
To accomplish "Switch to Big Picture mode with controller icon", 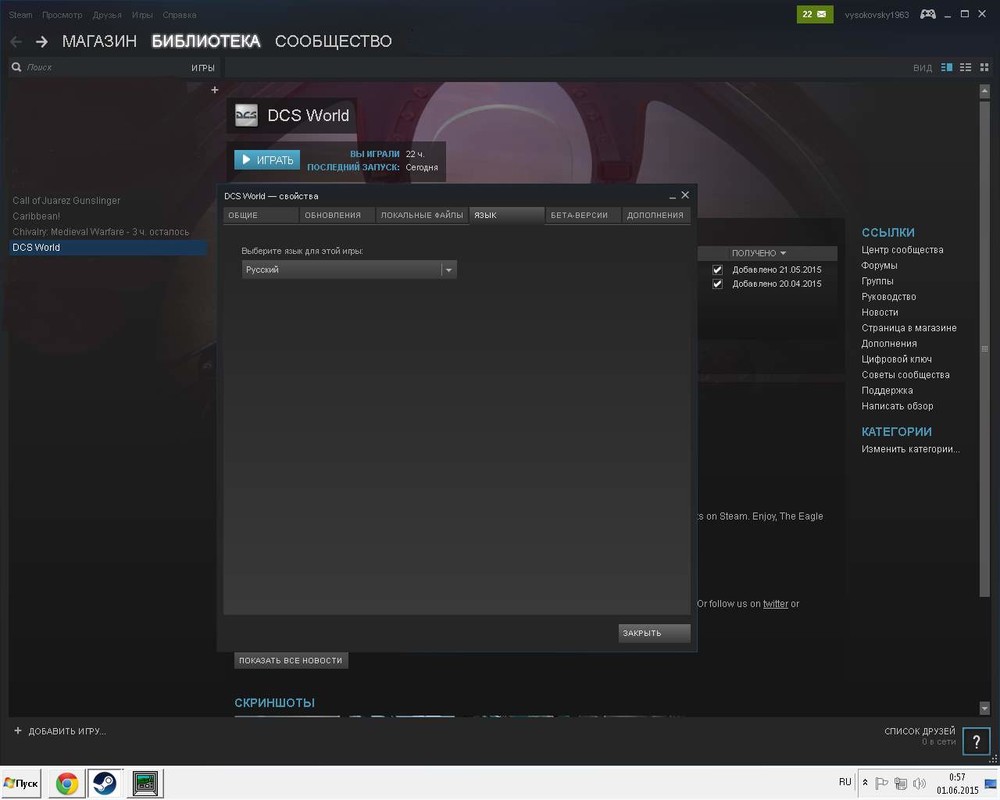I will coord(927,14).
